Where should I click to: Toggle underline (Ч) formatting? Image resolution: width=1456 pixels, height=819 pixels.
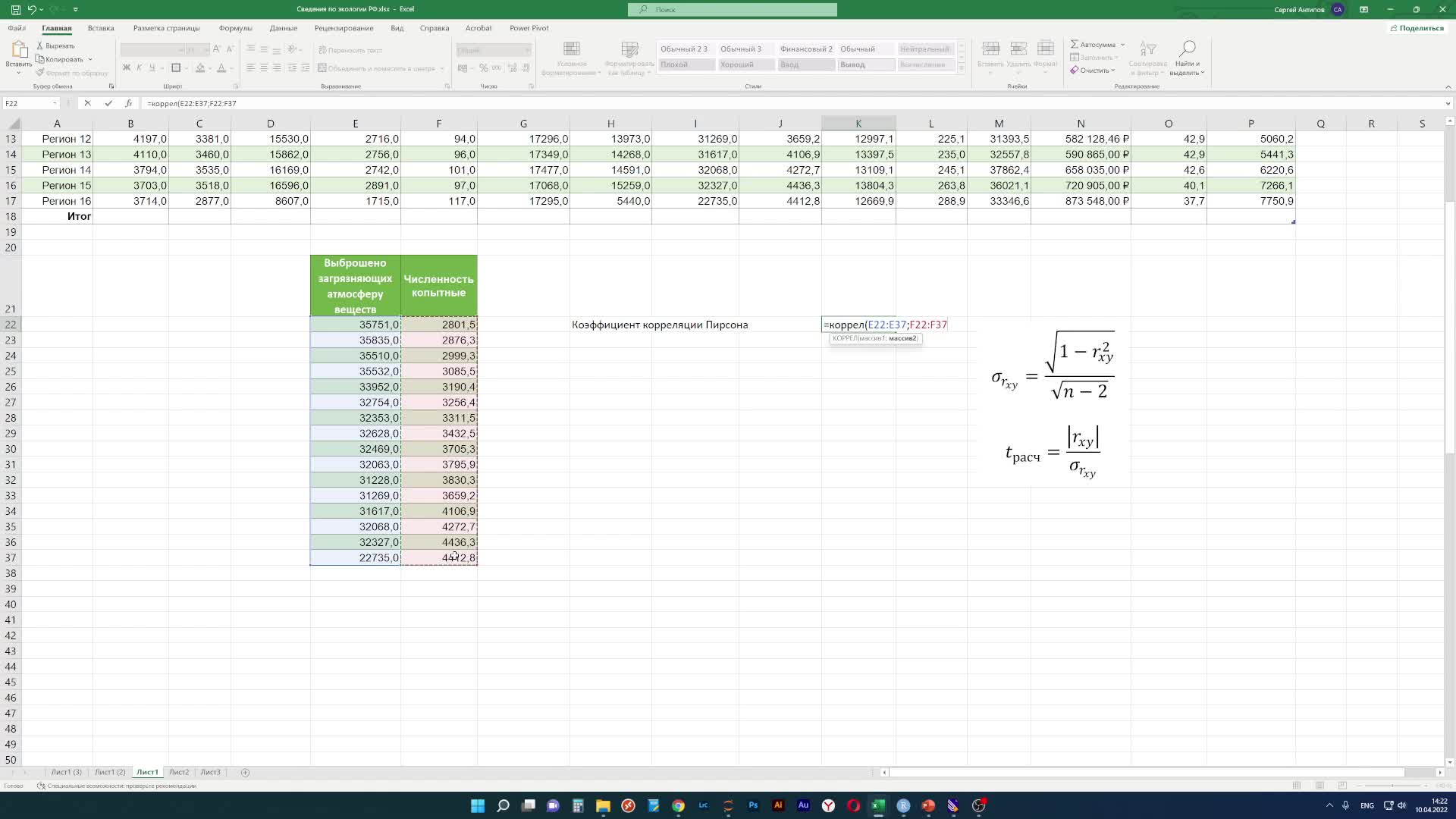tap(152, 68)
